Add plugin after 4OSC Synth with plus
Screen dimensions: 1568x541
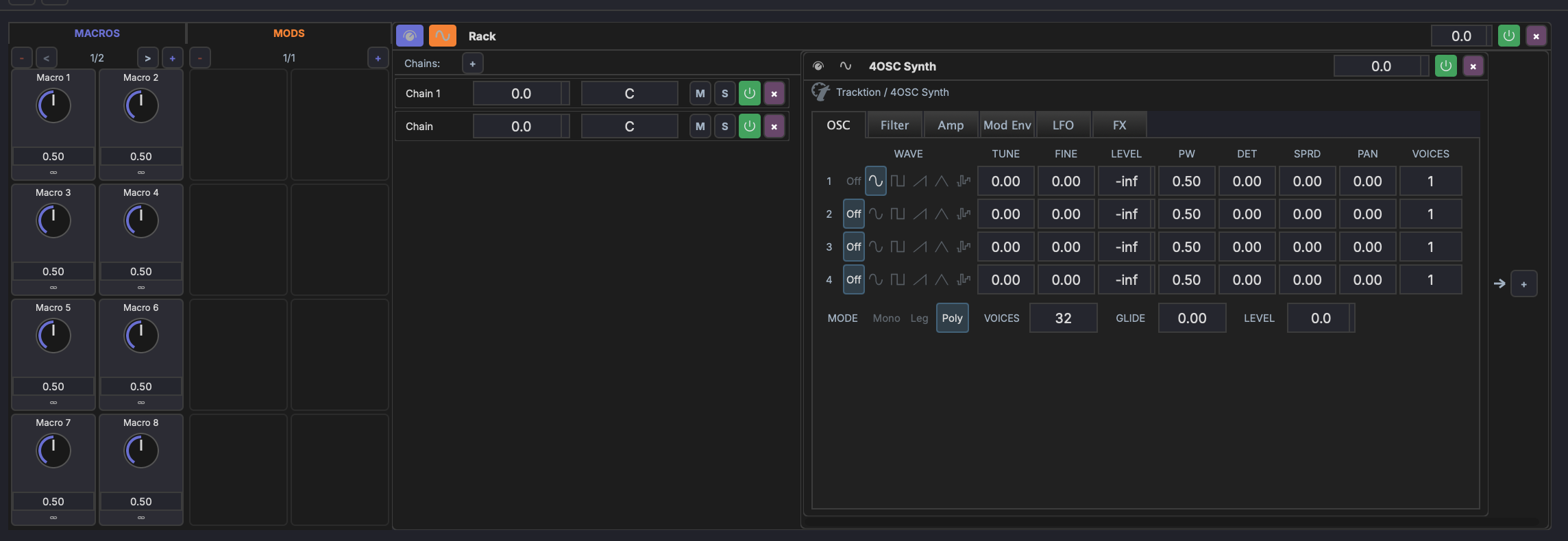pos(1523,284)
